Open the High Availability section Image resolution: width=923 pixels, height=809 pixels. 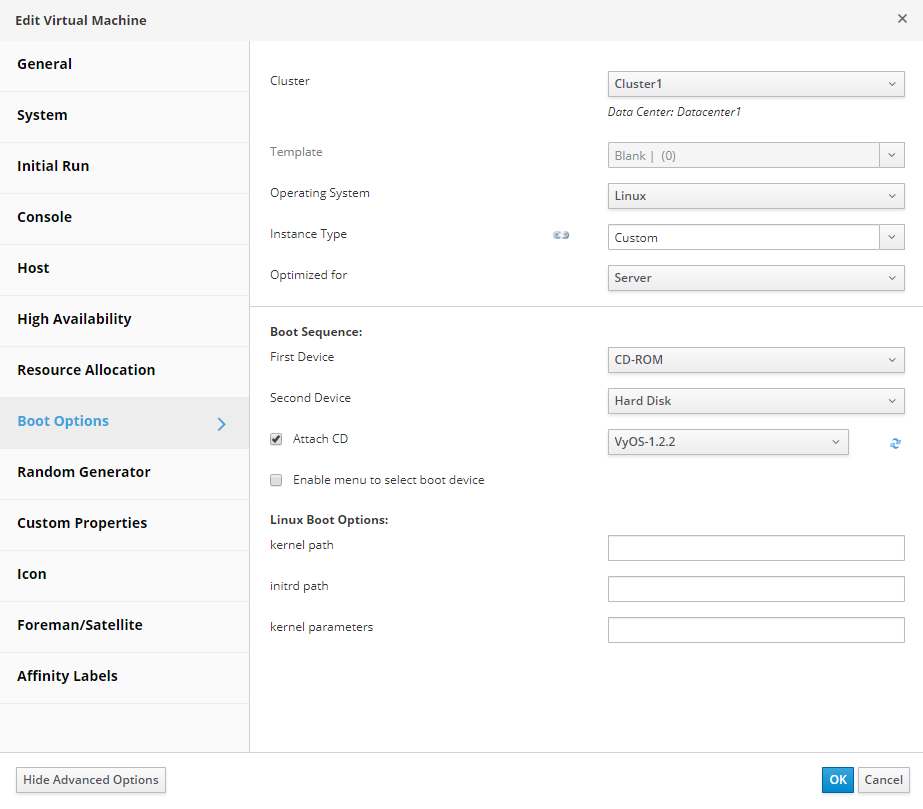pos(74,319)
